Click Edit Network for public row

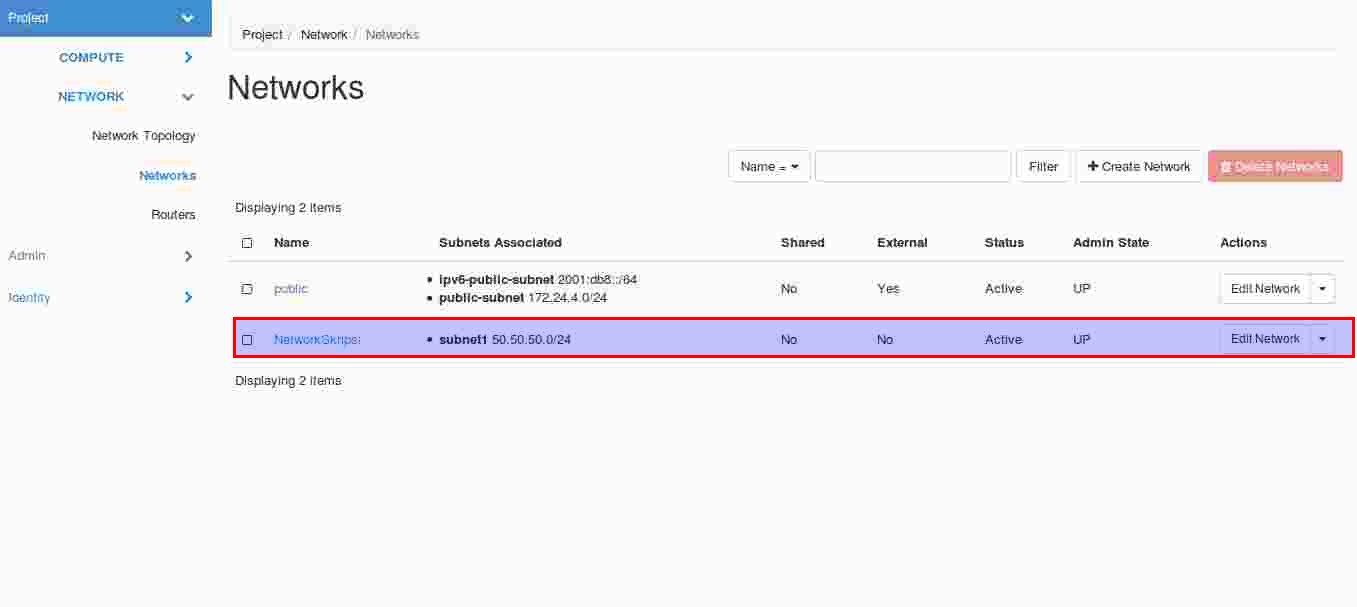[x=1265, y=289]
